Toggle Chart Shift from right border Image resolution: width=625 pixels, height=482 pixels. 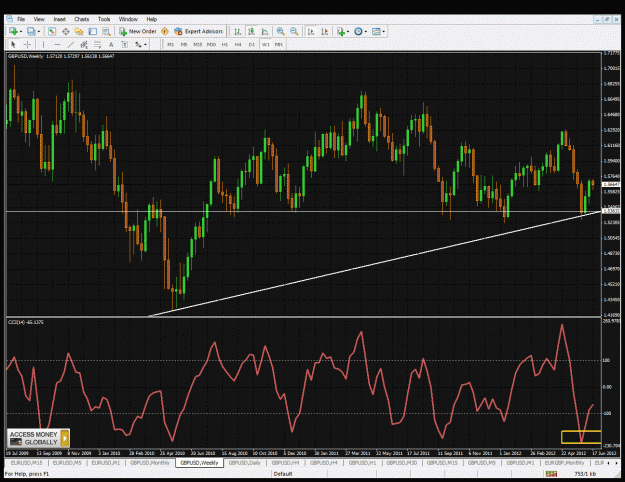(325, 31)
